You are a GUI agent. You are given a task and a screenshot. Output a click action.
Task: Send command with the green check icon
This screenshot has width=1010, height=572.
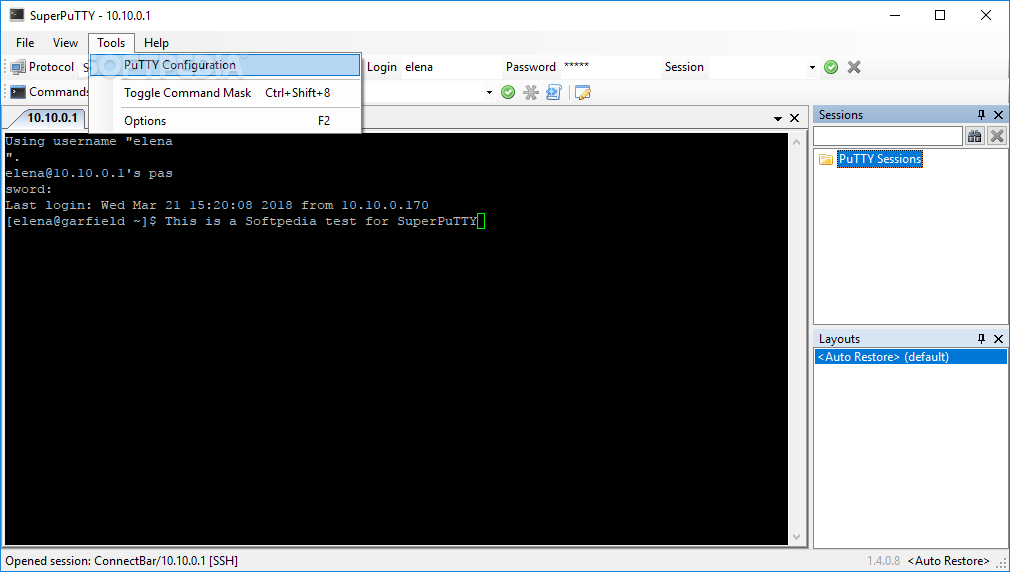coord(508,92)
